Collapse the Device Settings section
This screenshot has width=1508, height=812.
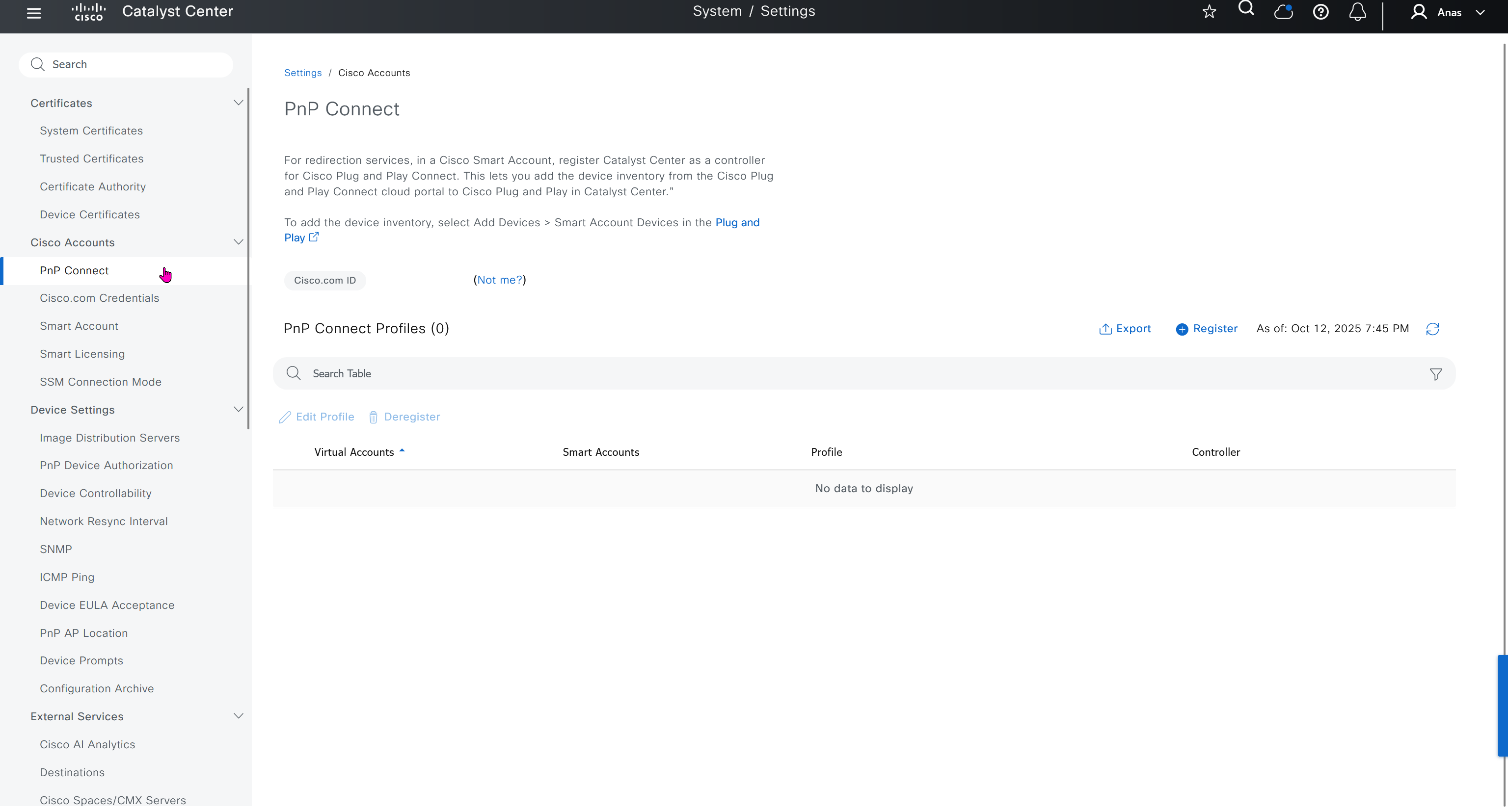pyautogui.click(x=238, y=410)
